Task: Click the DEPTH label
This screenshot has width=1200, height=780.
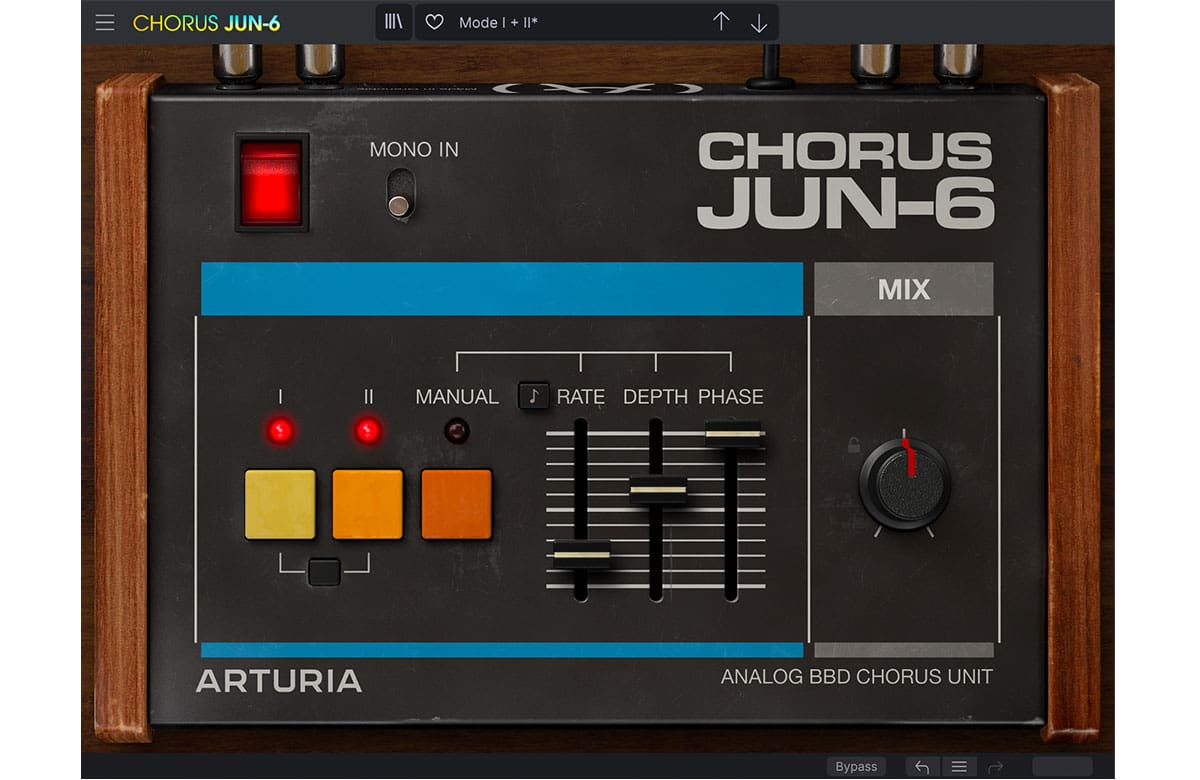Action: coord(657,397)
